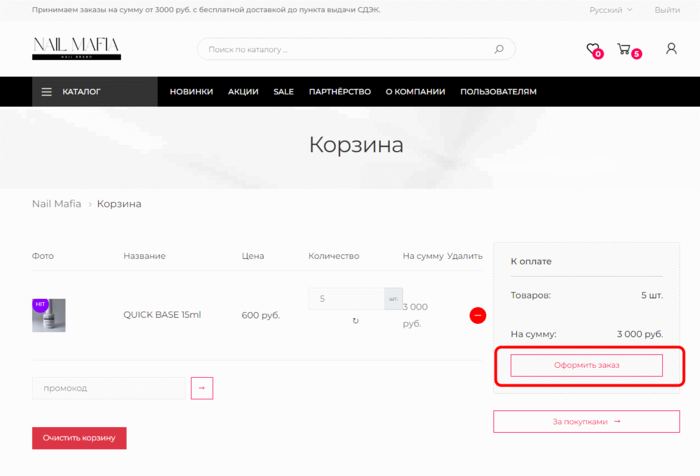700x476 pixels.
Task: Open the Партнёрство menu item
Action: tap(339, 92)
